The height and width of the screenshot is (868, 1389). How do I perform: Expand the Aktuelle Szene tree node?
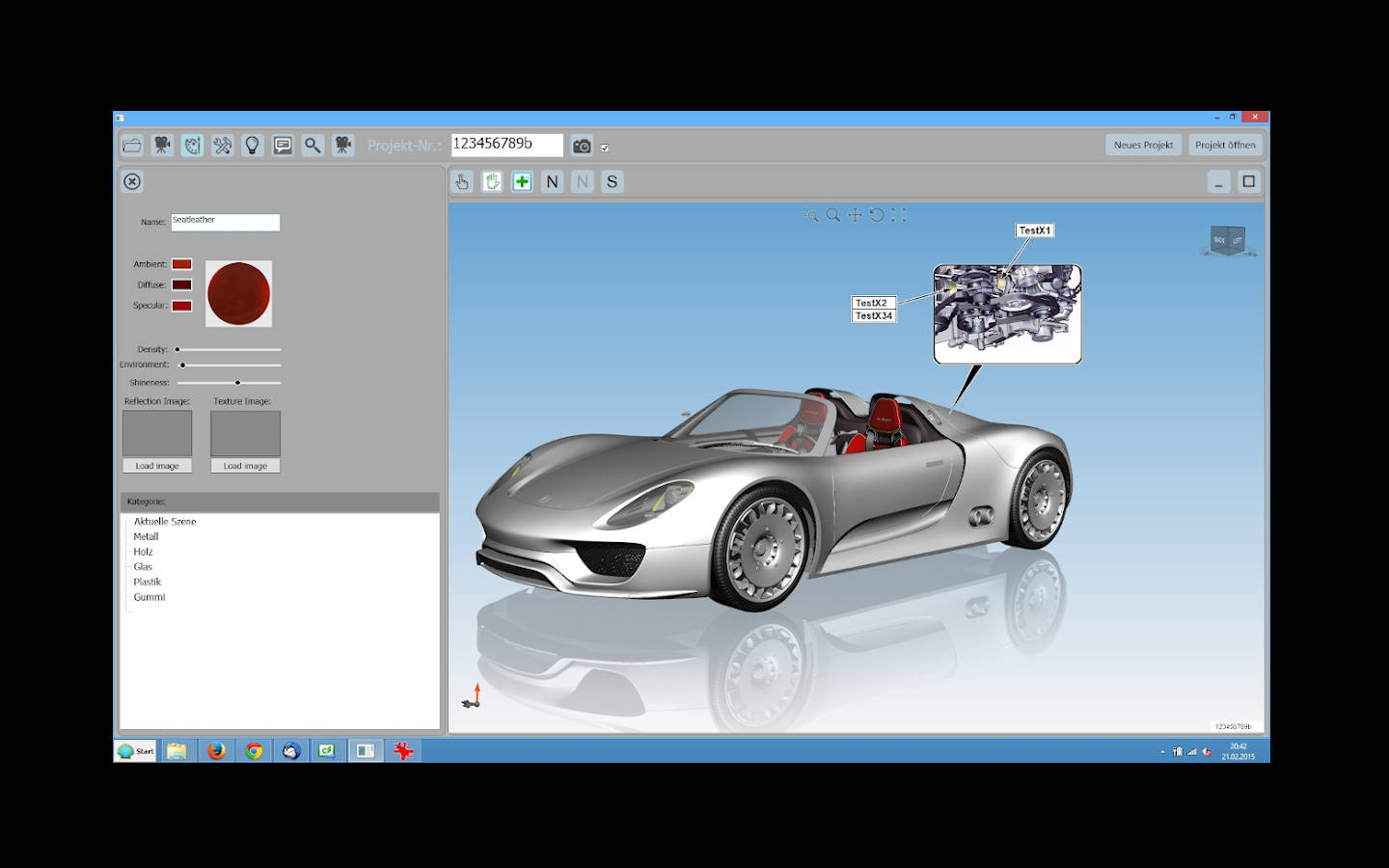coord(165,521)
